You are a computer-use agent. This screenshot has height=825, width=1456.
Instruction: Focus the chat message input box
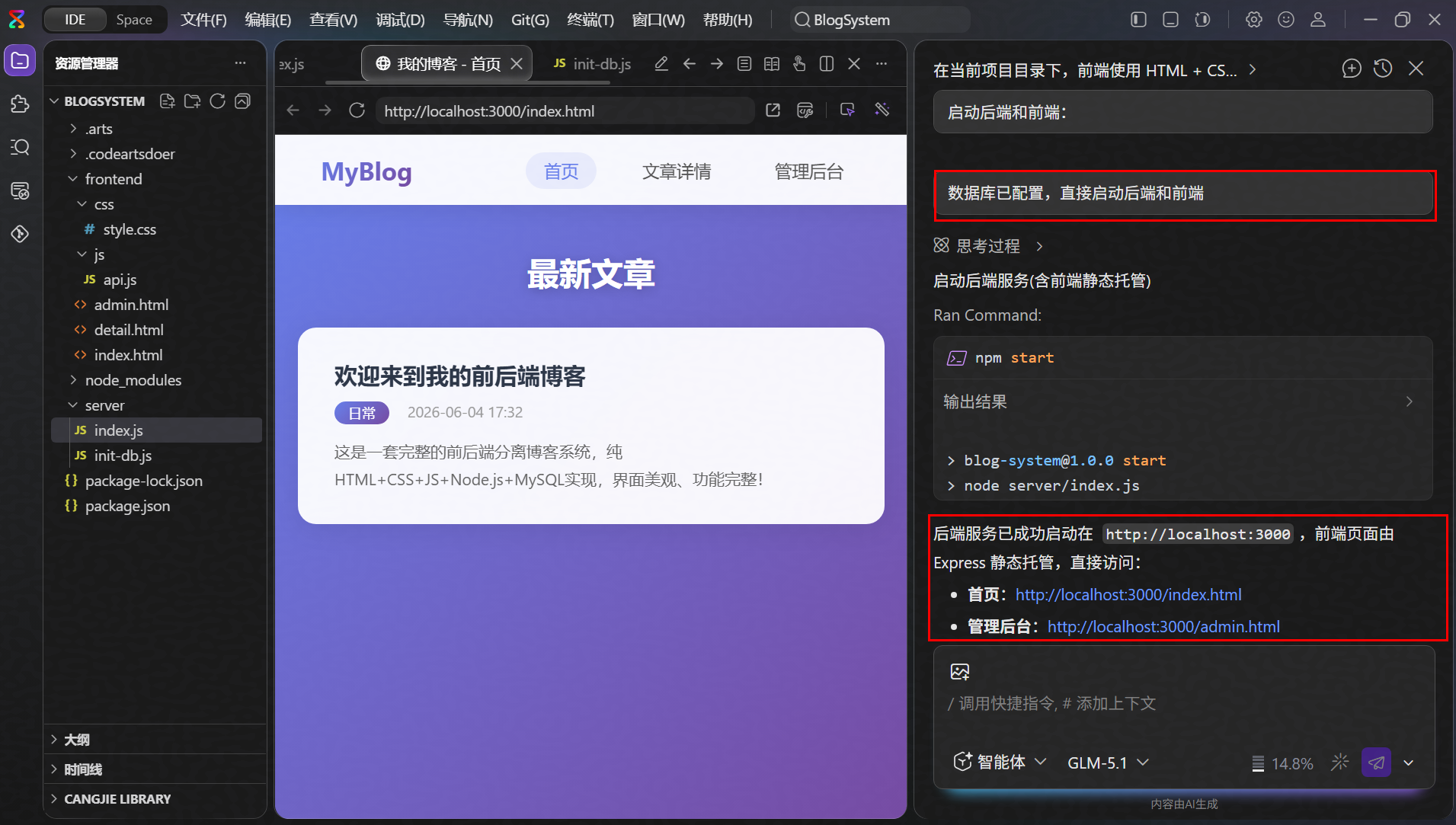tap(1182, 703)
